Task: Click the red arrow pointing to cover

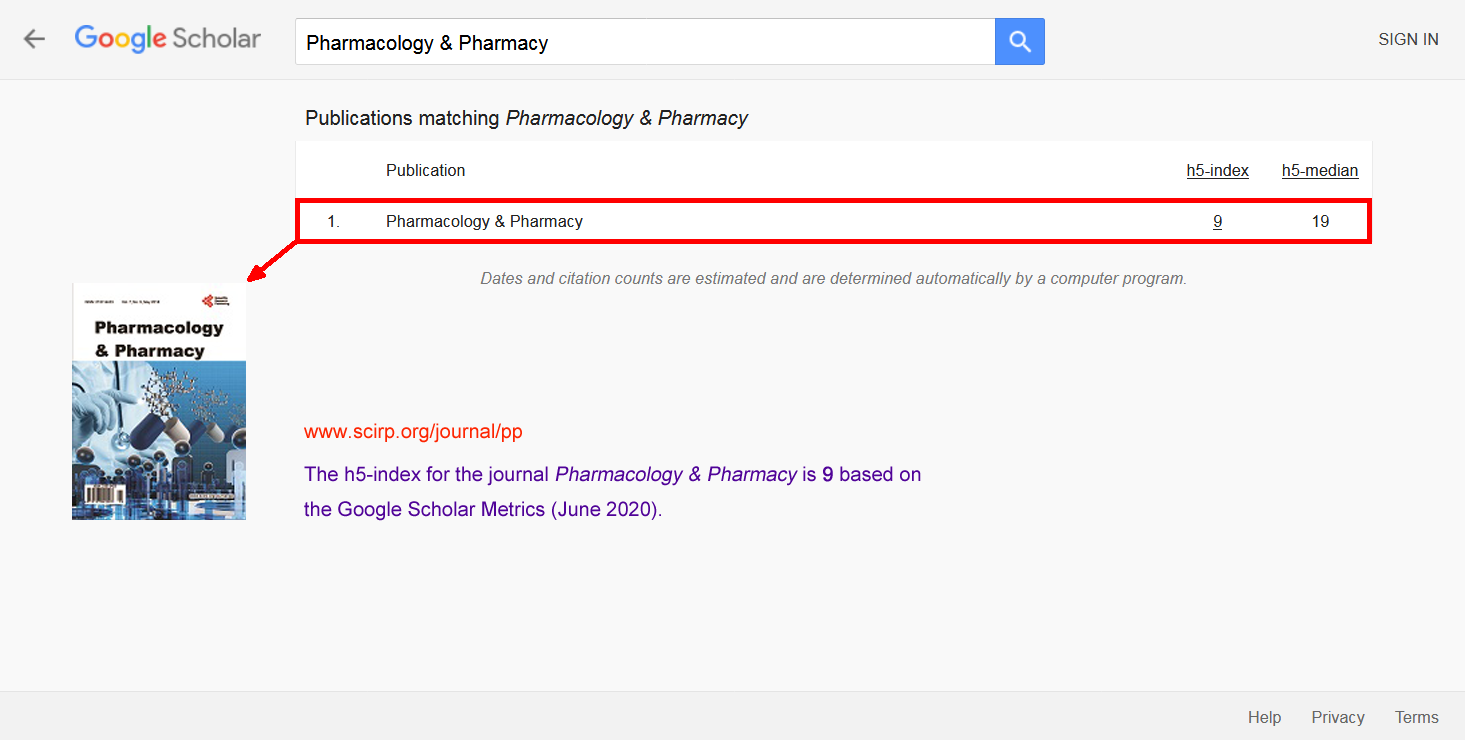Action: (x=273, y=261)
